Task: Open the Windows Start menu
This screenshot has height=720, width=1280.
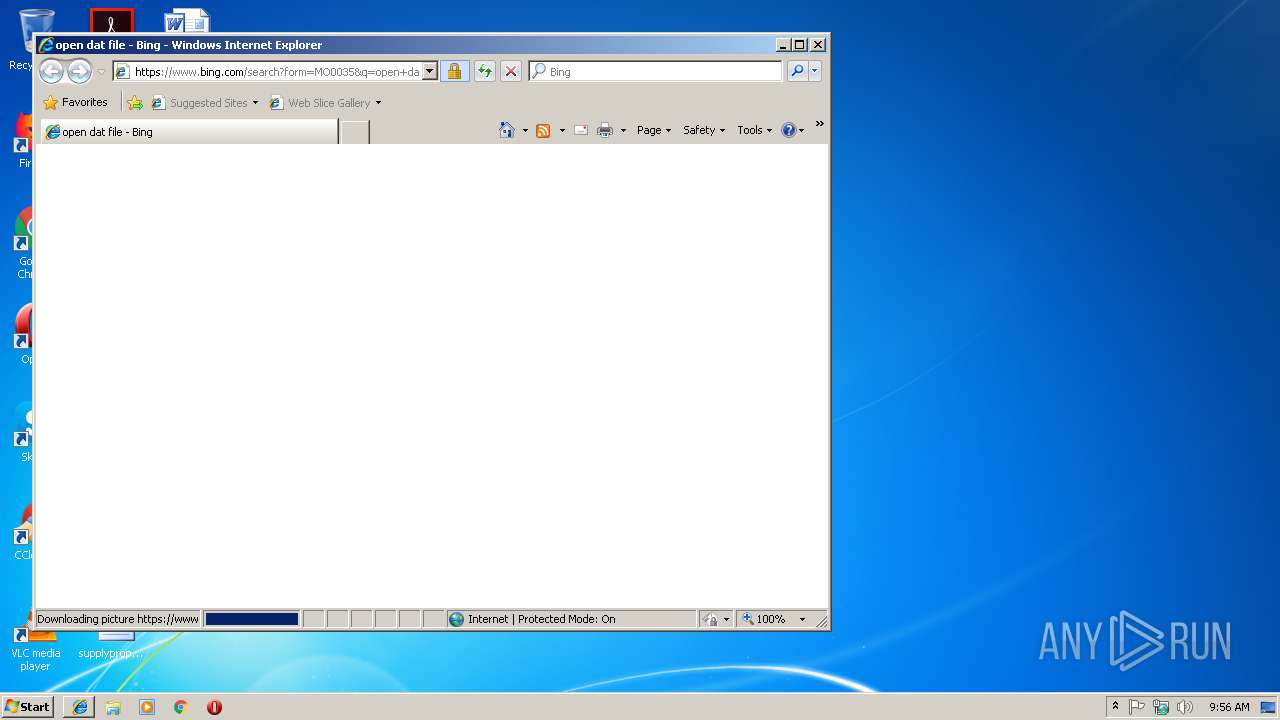Action: tap(28, 706)
